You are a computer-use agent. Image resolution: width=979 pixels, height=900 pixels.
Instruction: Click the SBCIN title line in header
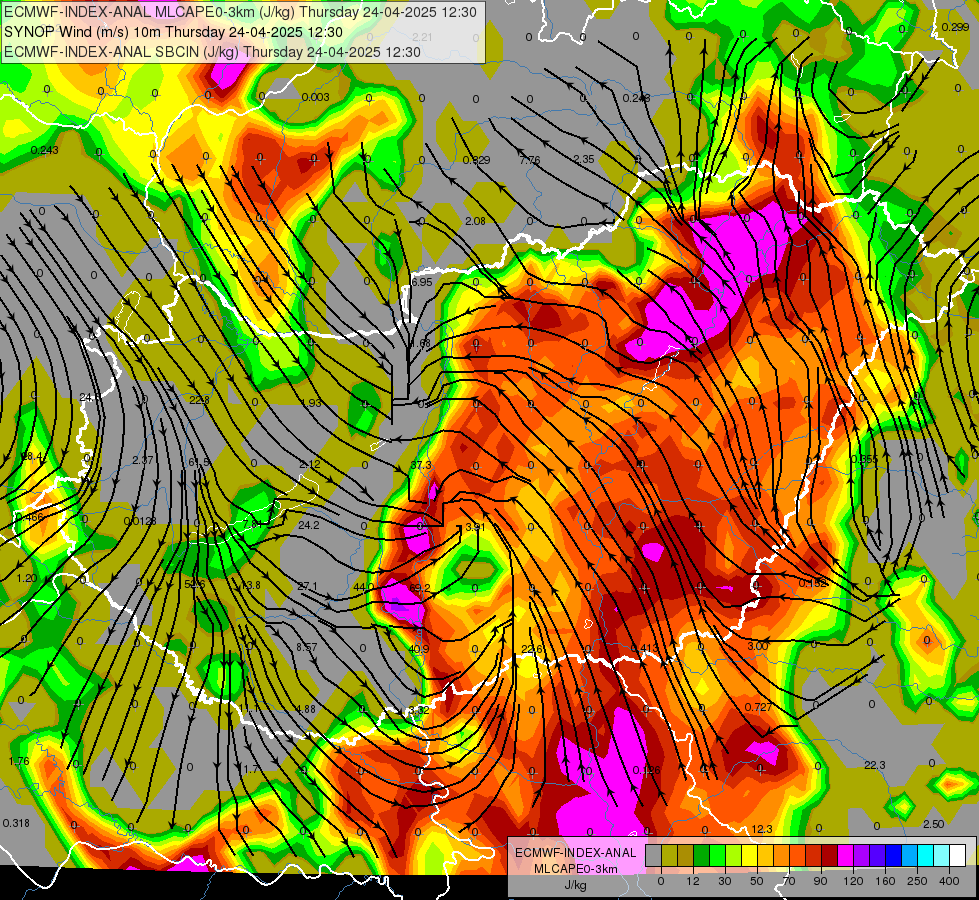point(212,52)
